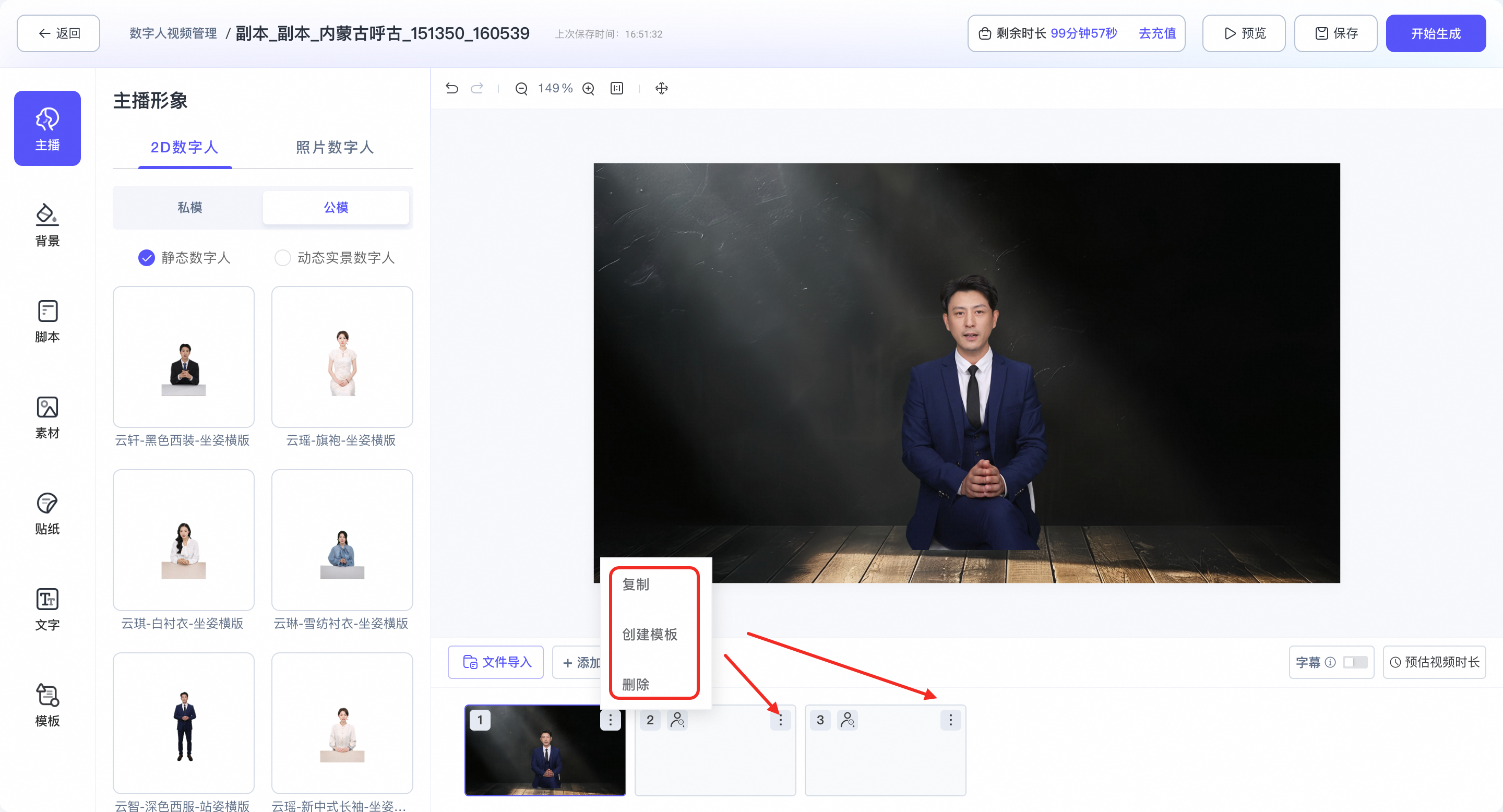Select avatar 云轩-黑色西装-坐姿横版
The image size is (1503, 812).
[183, 356]
